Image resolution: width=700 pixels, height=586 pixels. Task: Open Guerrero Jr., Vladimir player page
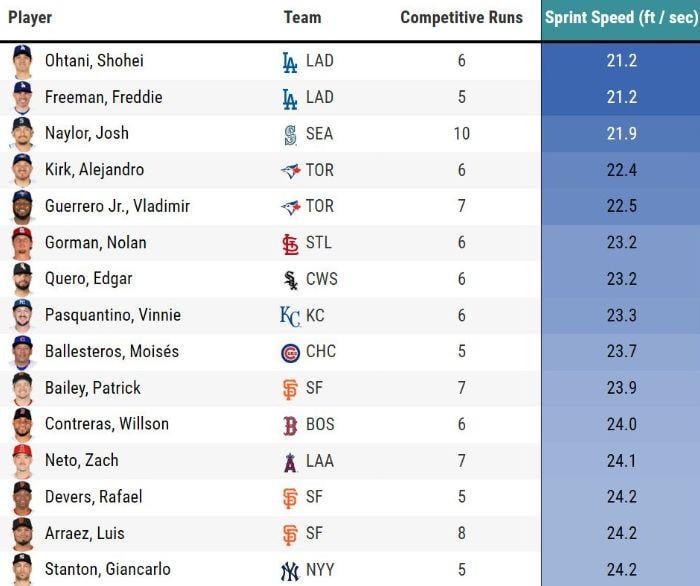pyautogui.click(x=117, y=206)
